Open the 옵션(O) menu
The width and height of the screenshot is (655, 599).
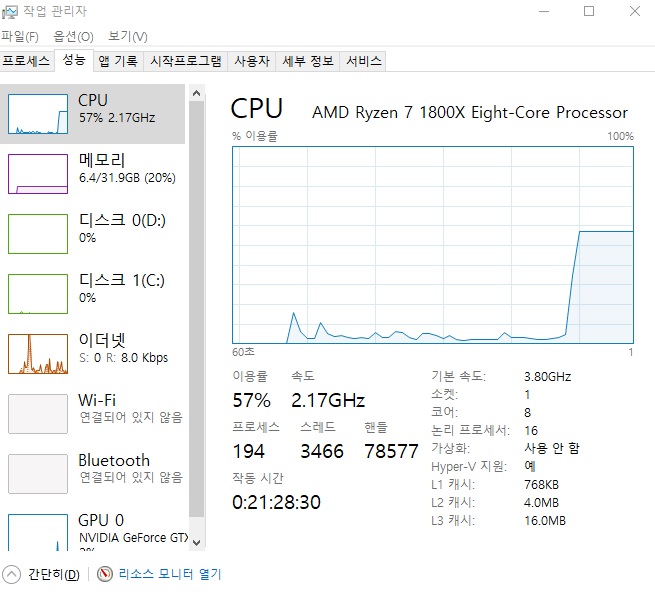73,37
